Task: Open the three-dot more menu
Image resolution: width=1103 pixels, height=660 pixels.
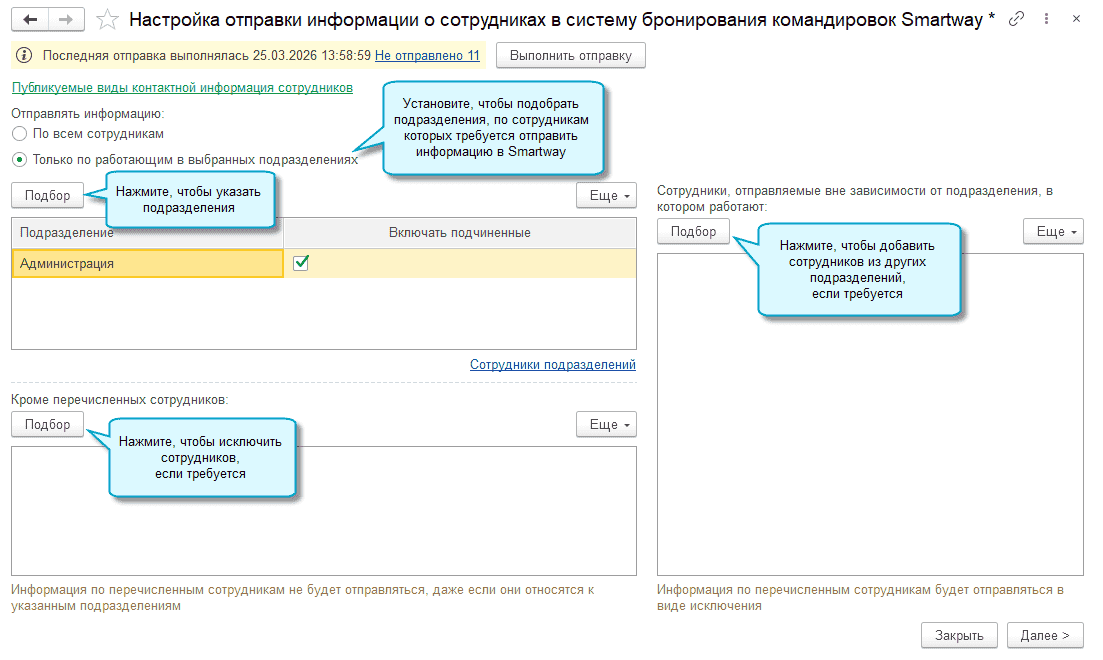Action: pyautogui.click(x=1046, y=19)
